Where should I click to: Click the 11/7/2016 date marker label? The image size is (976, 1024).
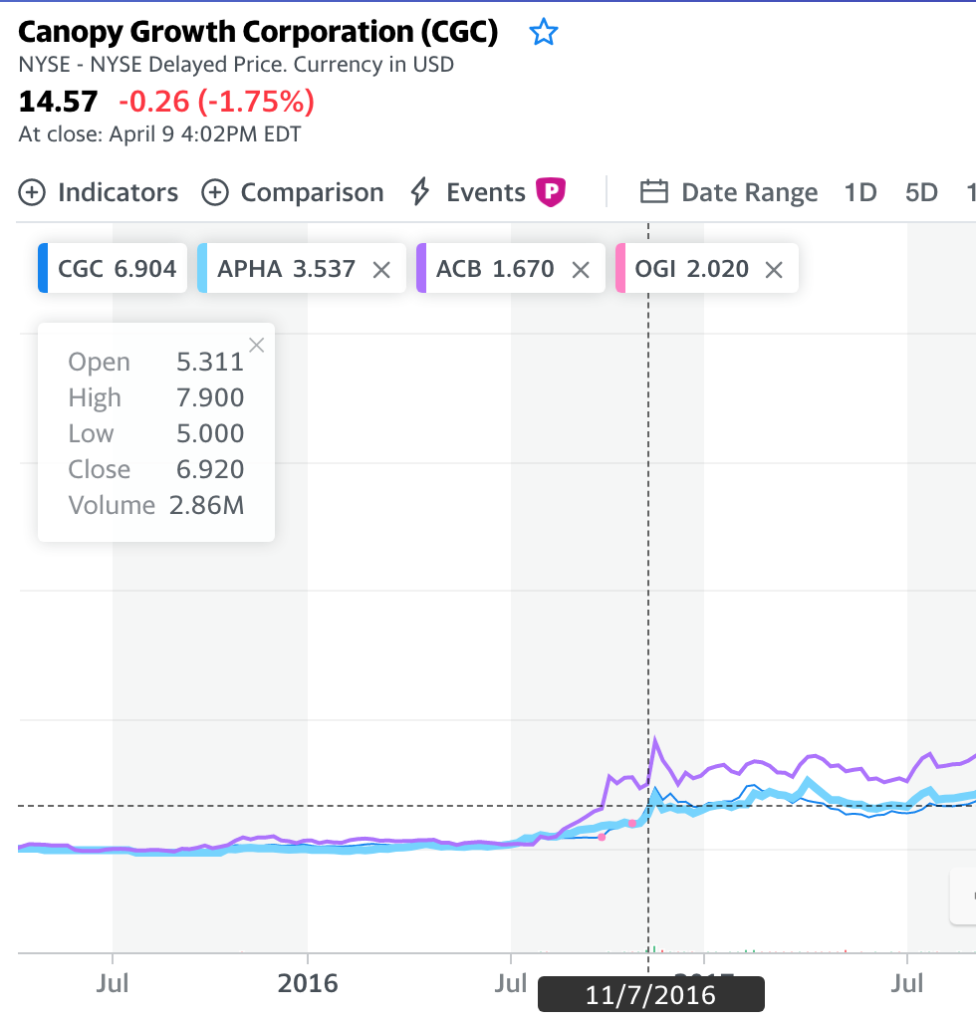tap(651, 995)
